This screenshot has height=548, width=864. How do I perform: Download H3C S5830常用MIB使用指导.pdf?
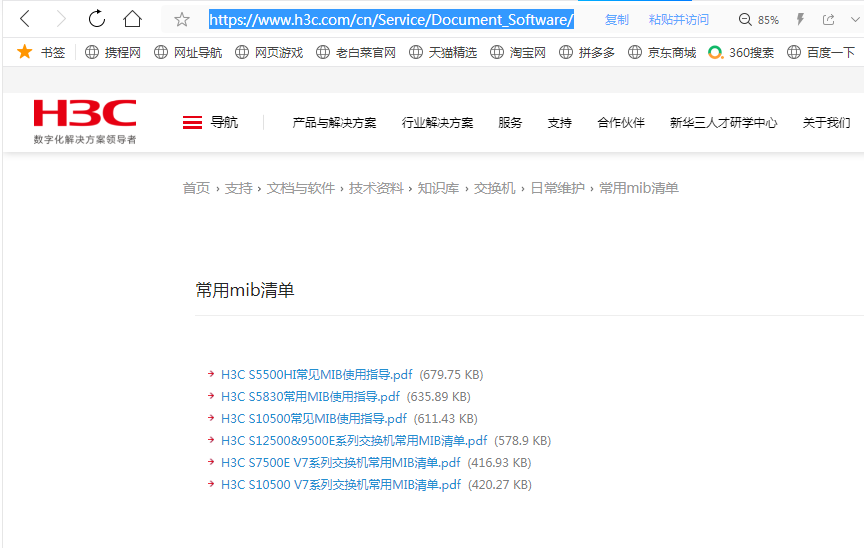[x=310, y=397]
